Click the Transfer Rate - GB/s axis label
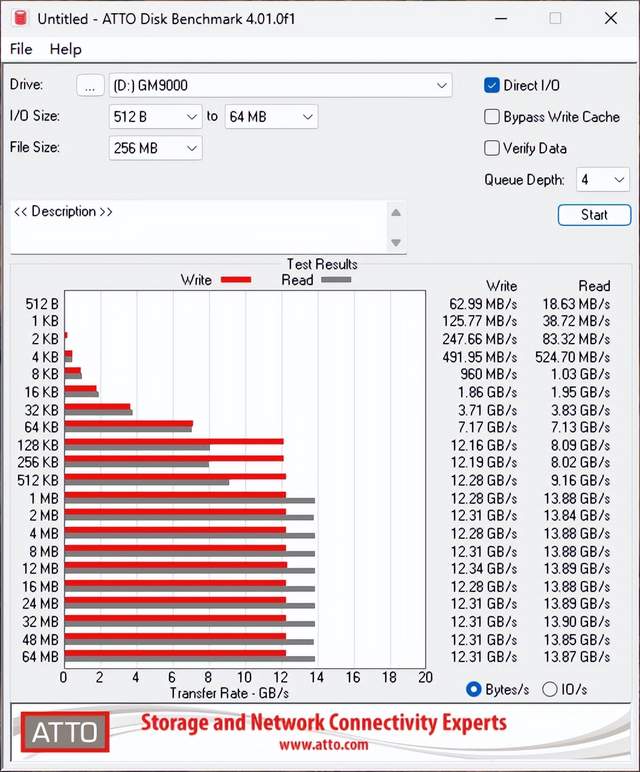This screenshot has width=640, height=772. click(229, 693)
